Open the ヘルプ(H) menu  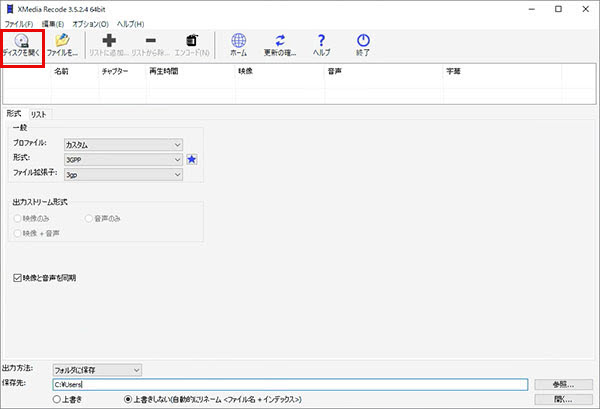click(130, 24)
